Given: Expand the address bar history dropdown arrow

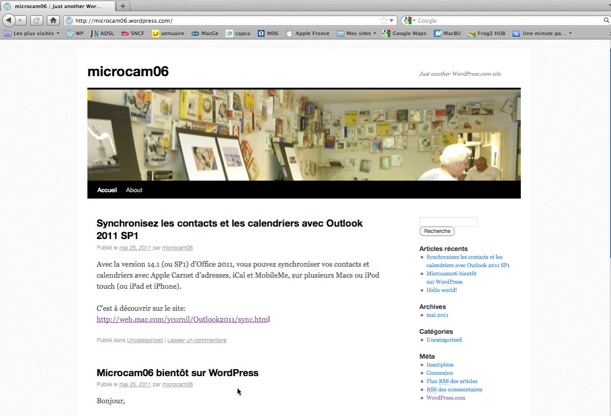Looking at the screenshot, I should (x=392, y=20).
